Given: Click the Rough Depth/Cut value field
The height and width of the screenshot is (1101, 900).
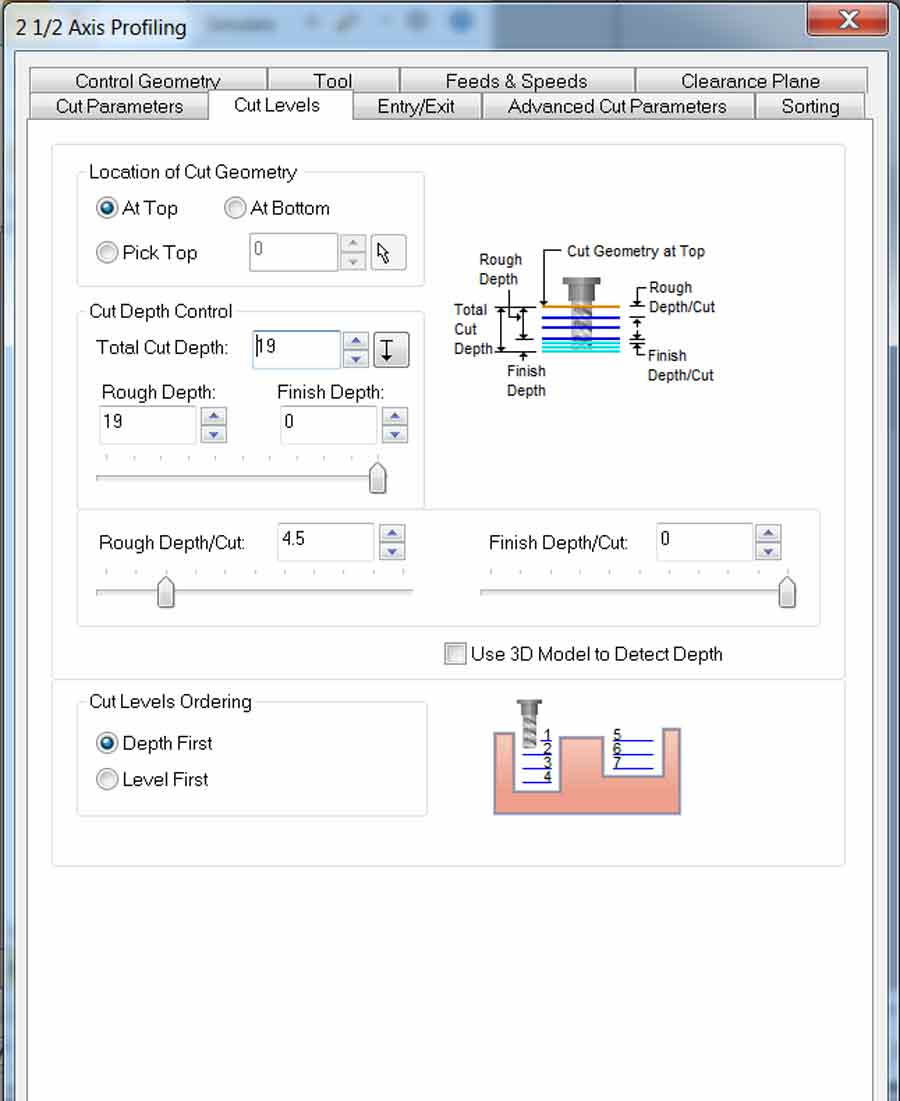Looking at the screenshot, I should pos(325,541).
